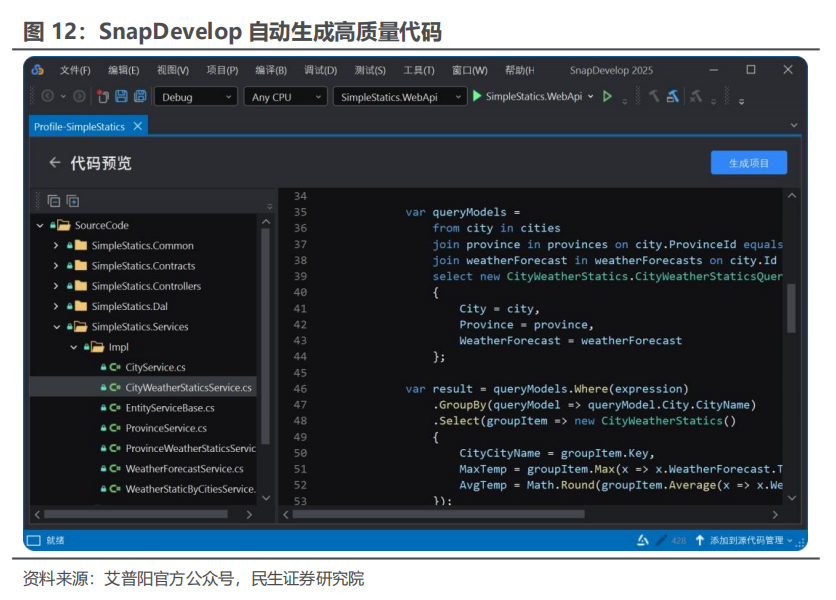836x600 pixels.
Task: Collapse the SourceCode root node
Action: 40,225
